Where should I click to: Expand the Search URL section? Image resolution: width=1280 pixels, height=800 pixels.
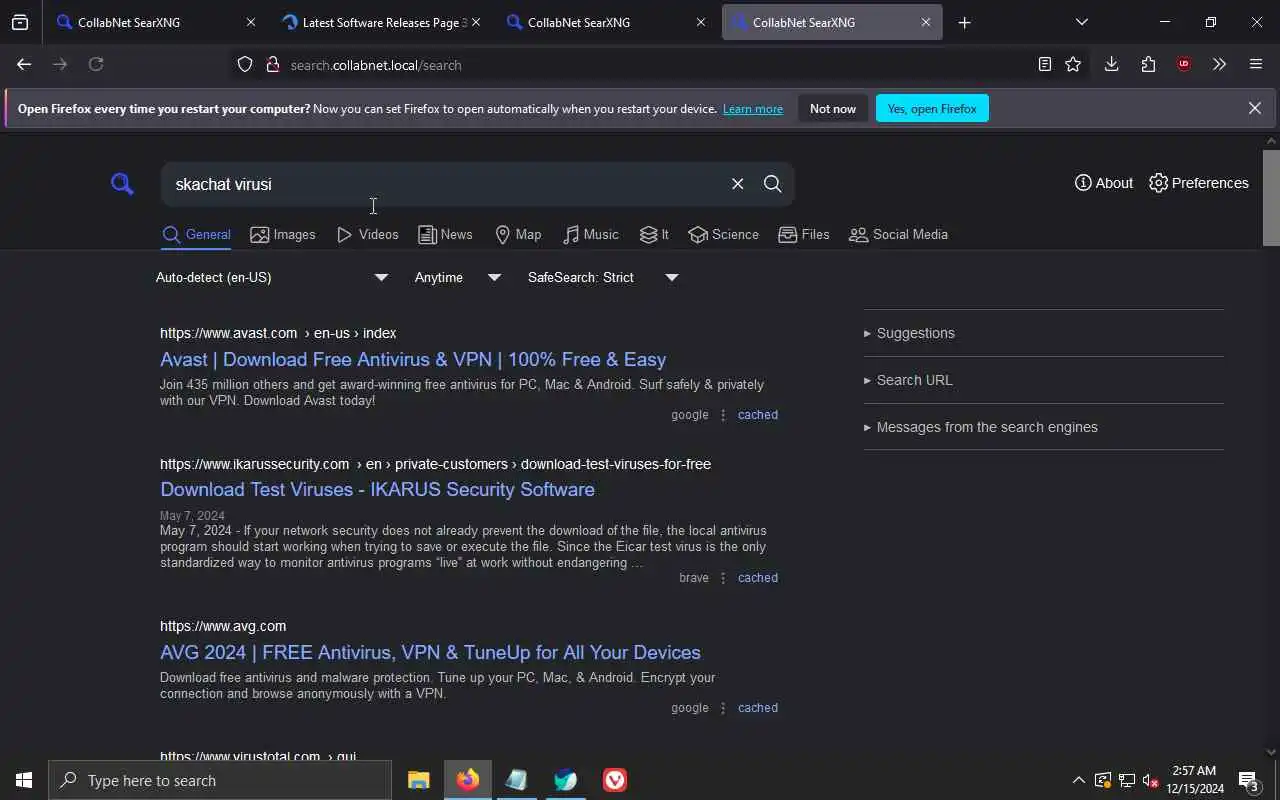coord(1043,380)
